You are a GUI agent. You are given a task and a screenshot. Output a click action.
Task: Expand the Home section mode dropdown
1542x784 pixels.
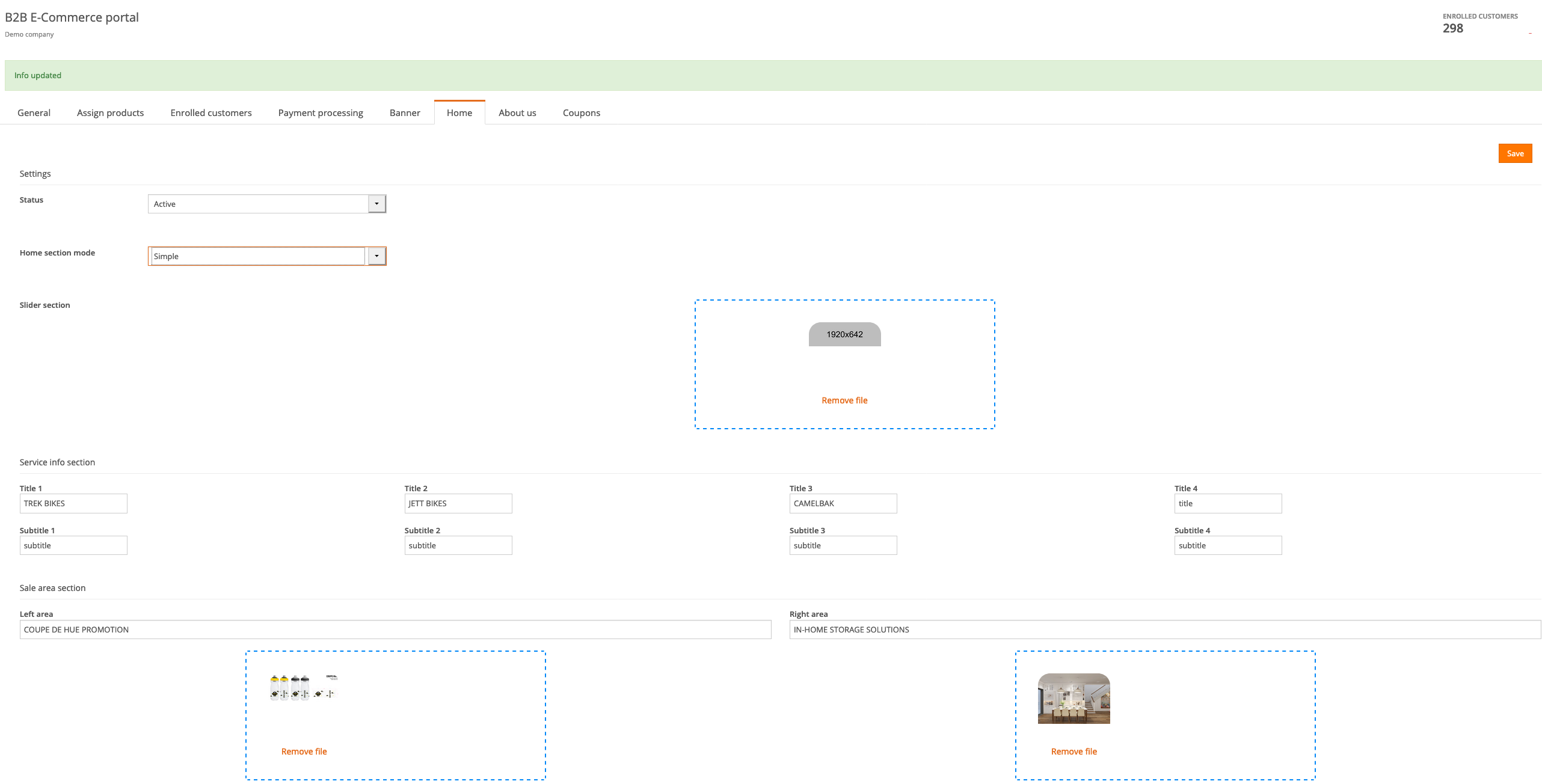[x=376, y=256]
